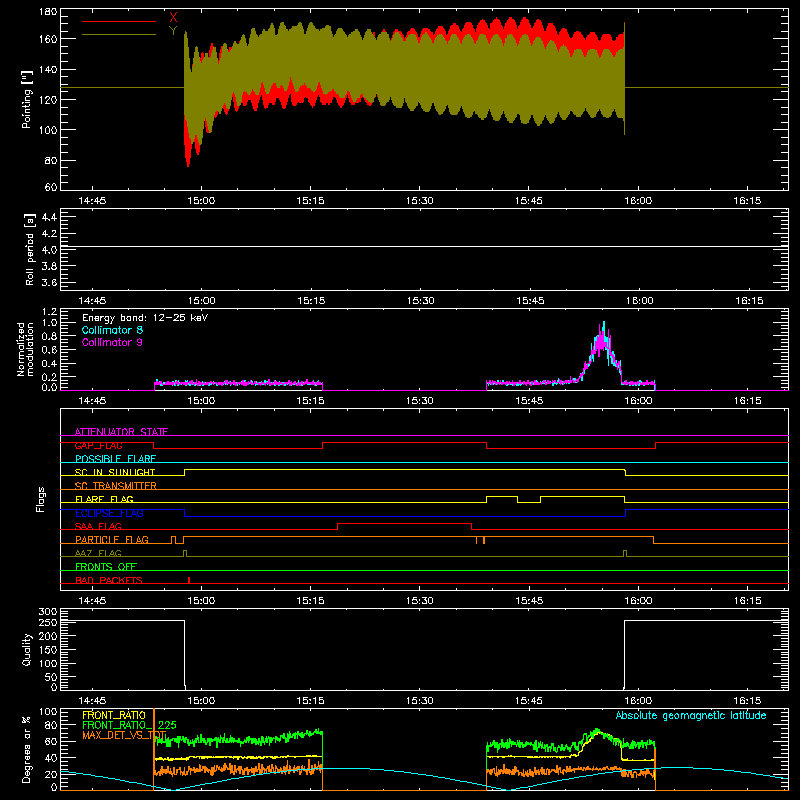Click the yellow FRONT_RATIO legend label

click(x=114, y=715)
